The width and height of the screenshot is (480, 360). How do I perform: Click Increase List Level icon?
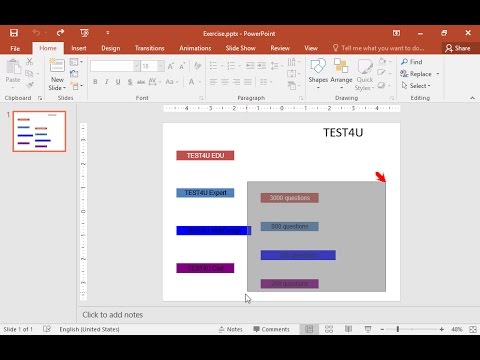click(262, 66)
